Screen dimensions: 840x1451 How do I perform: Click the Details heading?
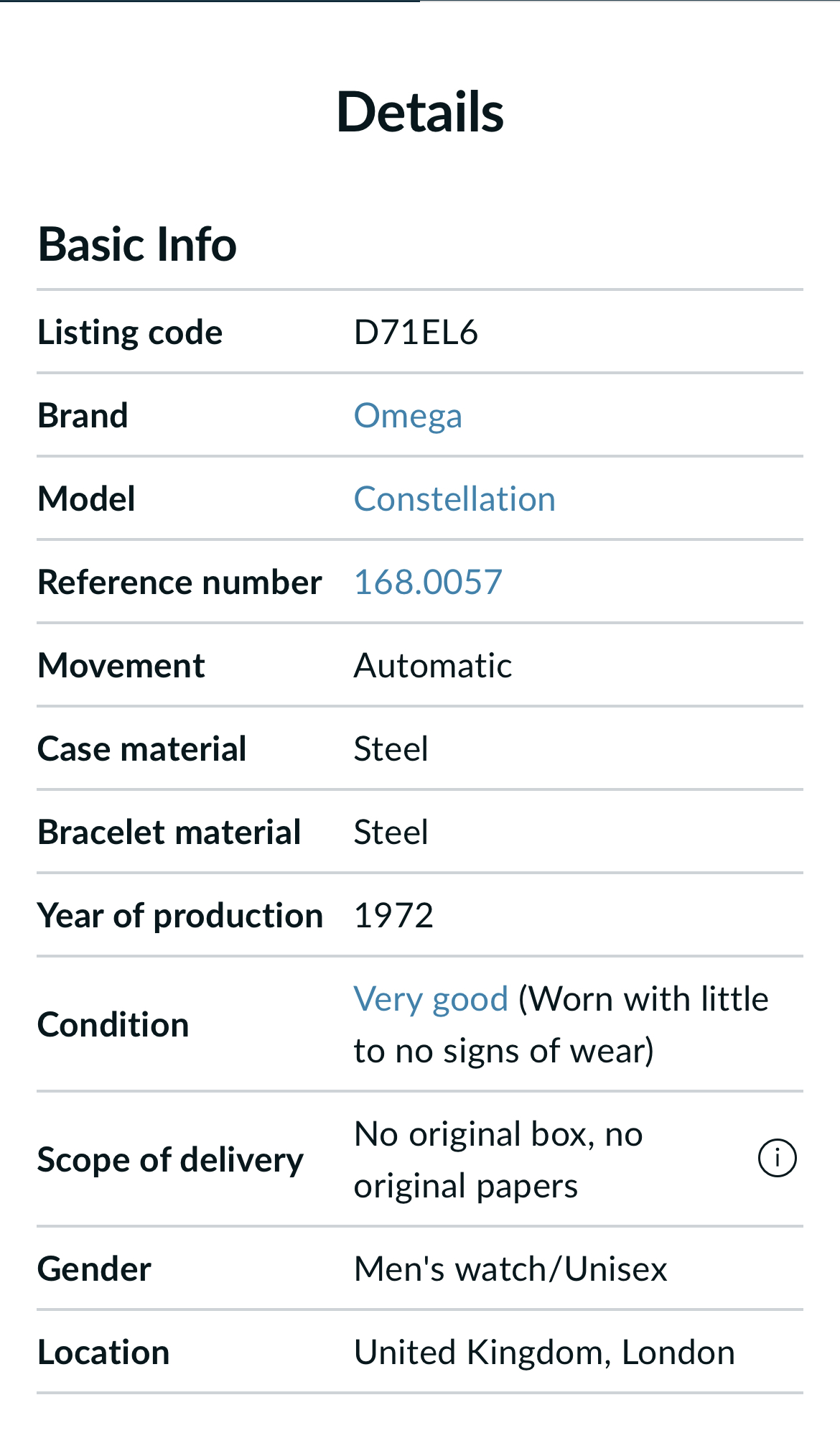coord(420,112)
